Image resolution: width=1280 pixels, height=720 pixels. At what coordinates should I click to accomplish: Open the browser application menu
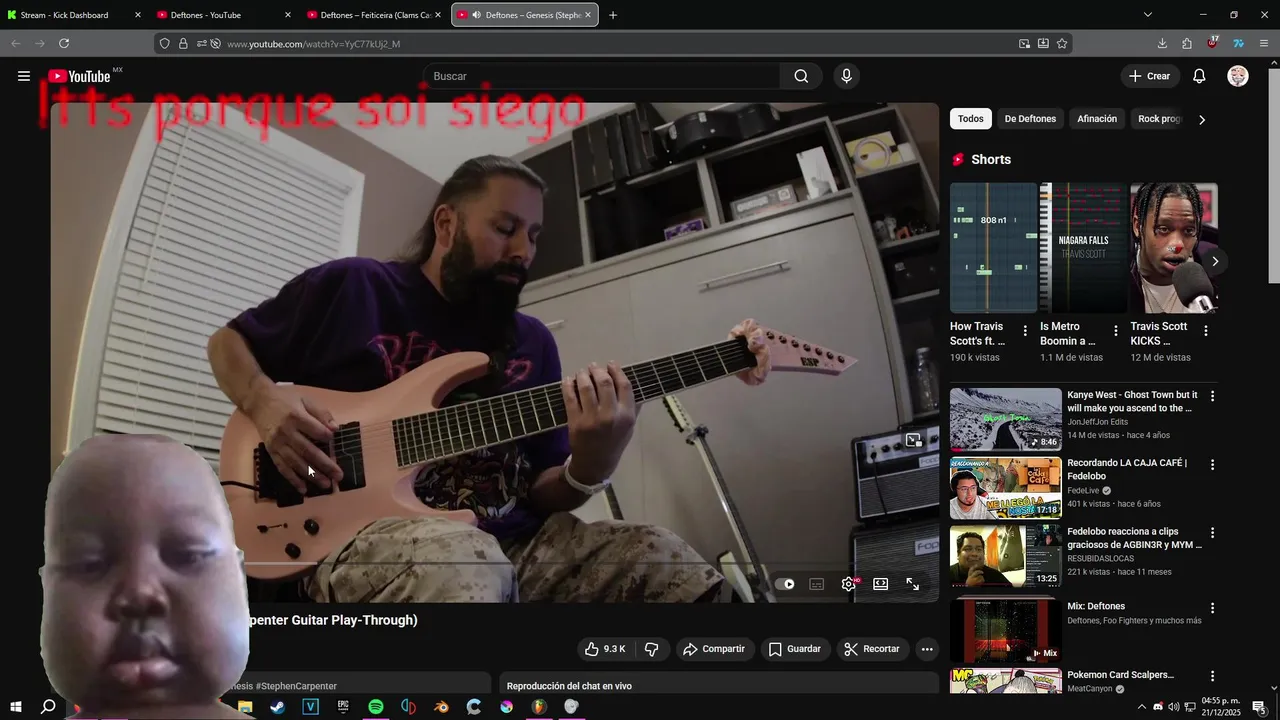1264,43
